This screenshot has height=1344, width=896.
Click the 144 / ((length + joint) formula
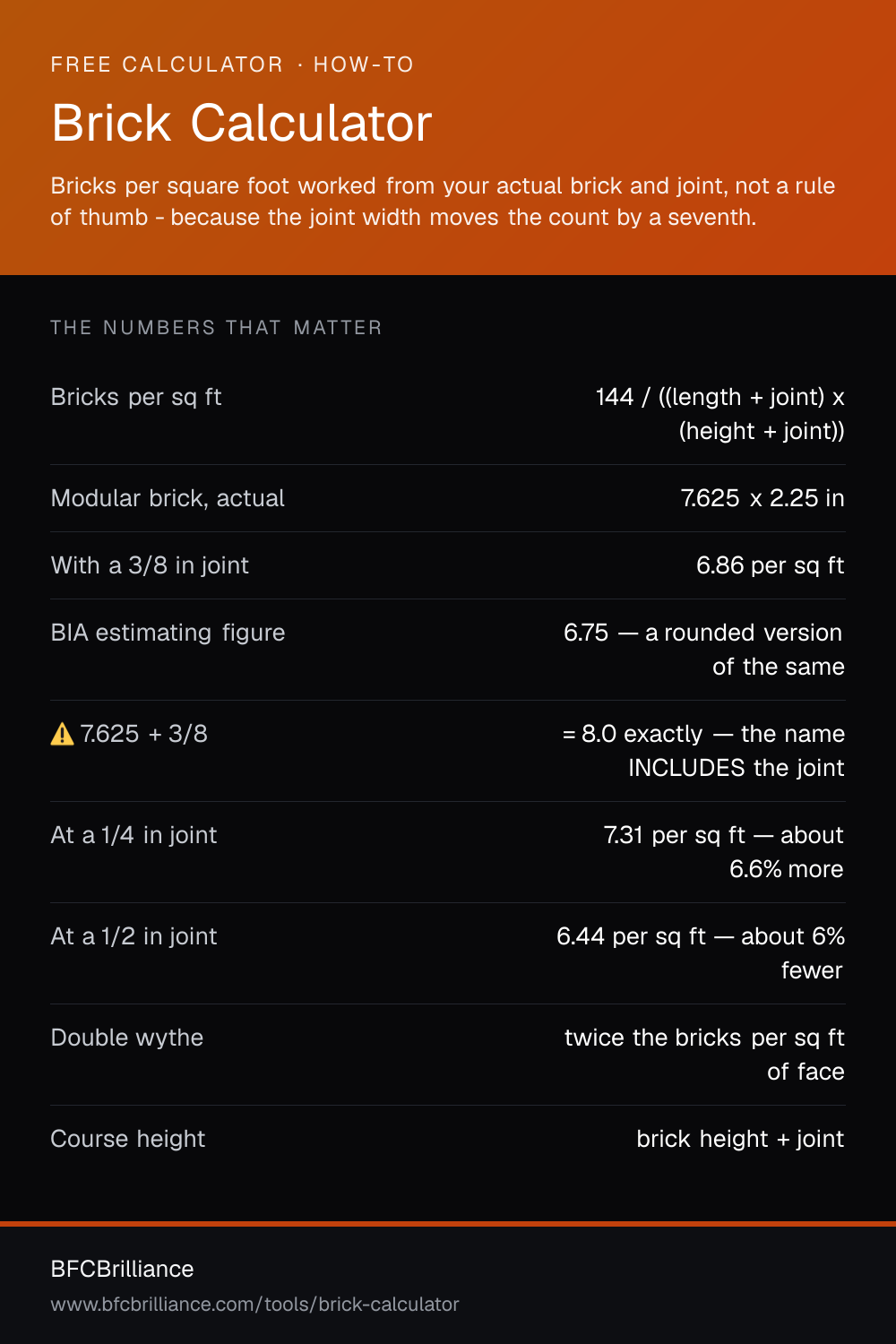click(720, 414)
